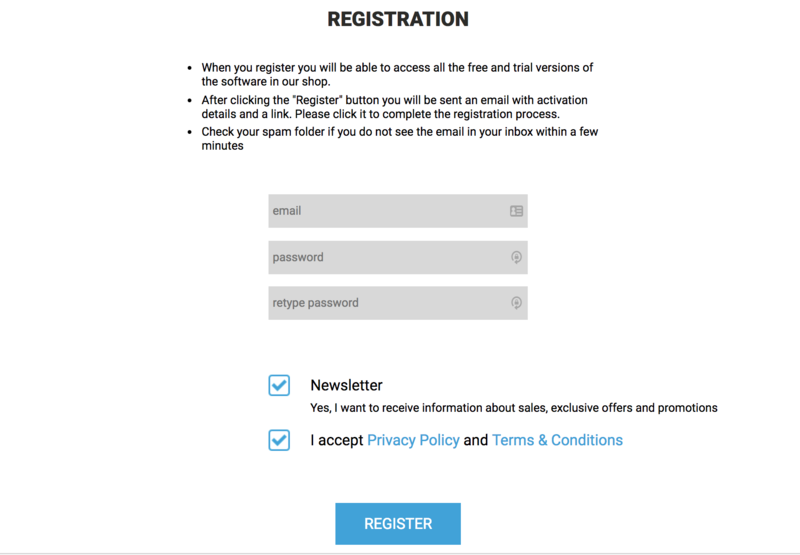The image size is (800, 555).
Task: Click into the password input field
Action: click(385, 257)
